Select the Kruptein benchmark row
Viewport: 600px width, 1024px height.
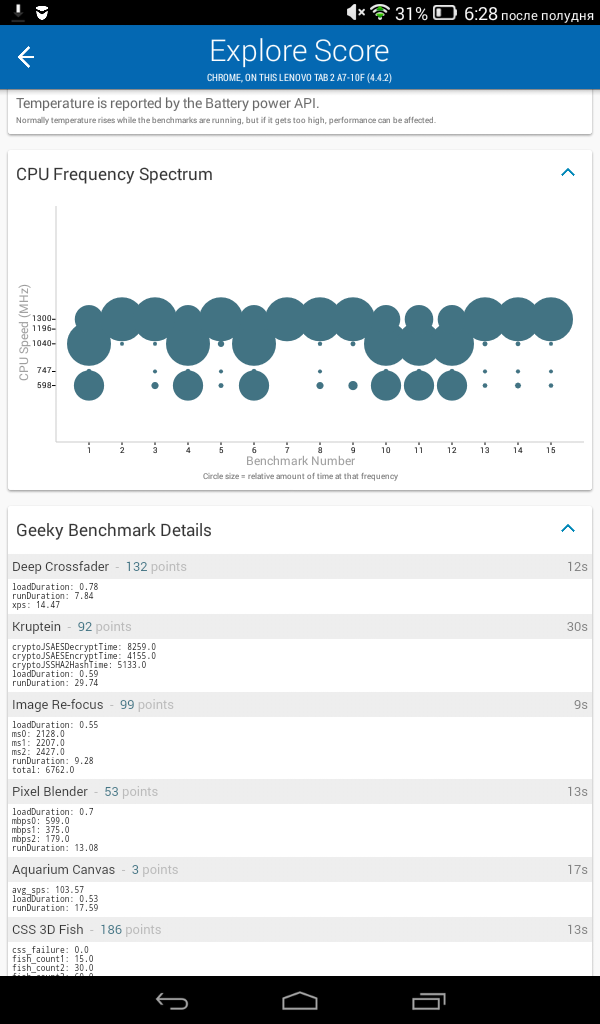point(300,626)
